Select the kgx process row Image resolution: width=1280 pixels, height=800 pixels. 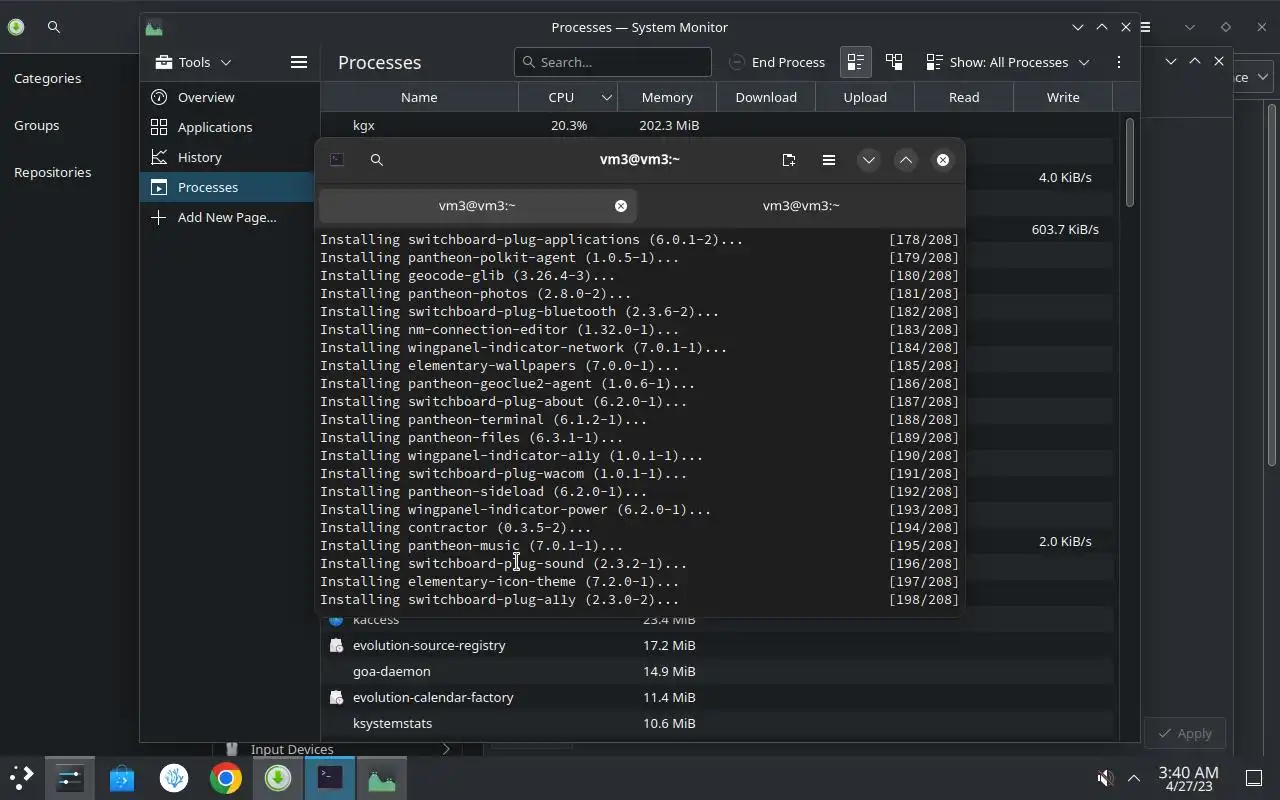click(x=716, y=125)
